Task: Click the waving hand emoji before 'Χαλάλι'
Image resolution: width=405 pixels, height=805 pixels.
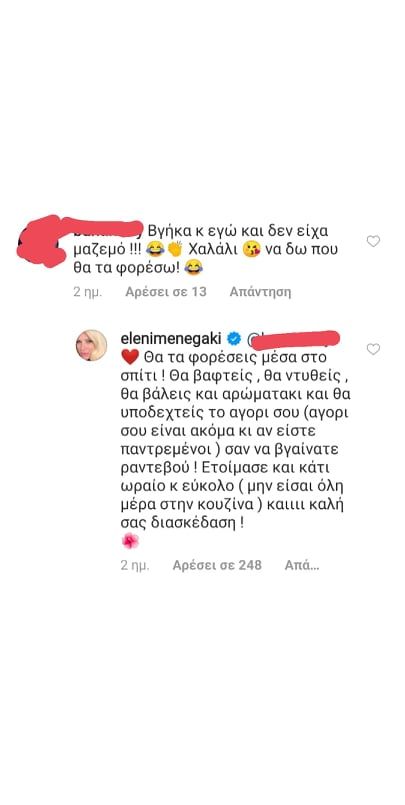Action: tap(175, 250)
